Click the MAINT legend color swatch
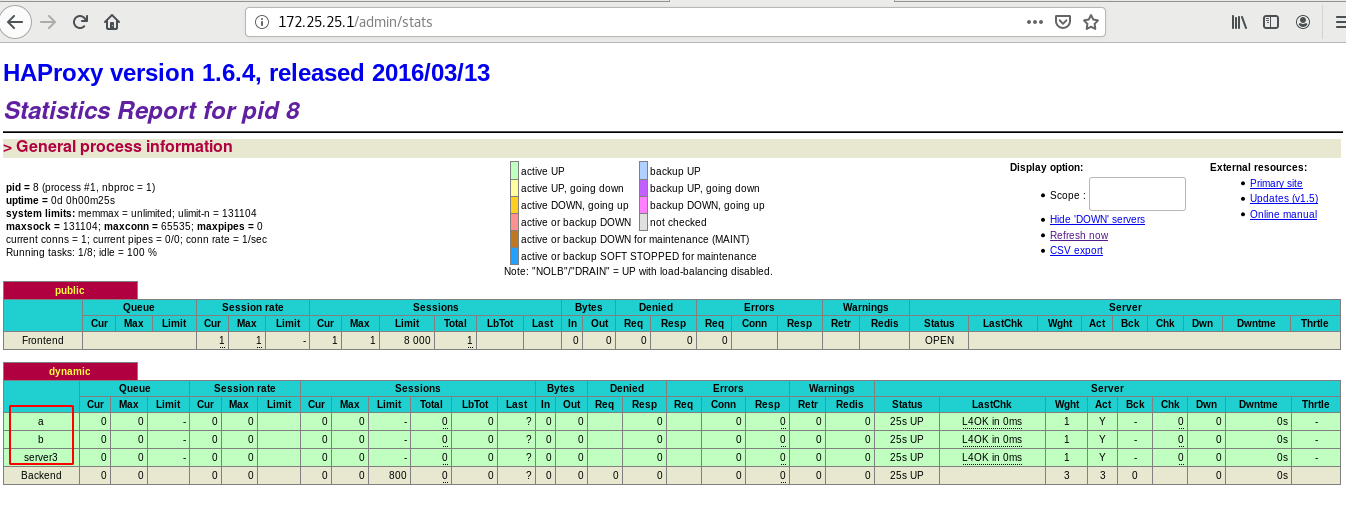 pyautogui.click(x=514, y=239)
